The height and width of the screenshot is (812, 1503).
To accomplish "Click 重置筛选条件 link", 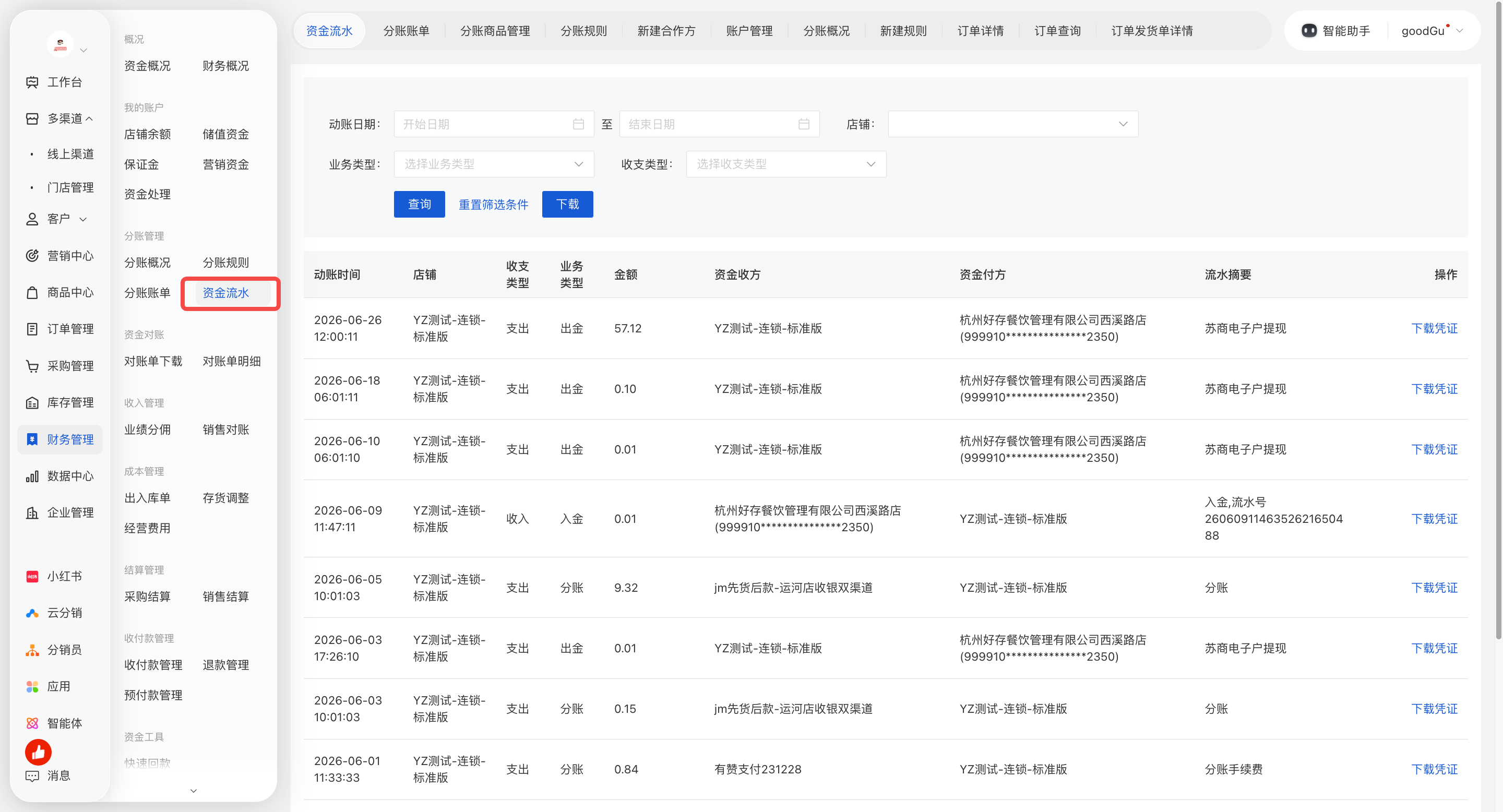I will pyautogui.click(x=493, y=204).
